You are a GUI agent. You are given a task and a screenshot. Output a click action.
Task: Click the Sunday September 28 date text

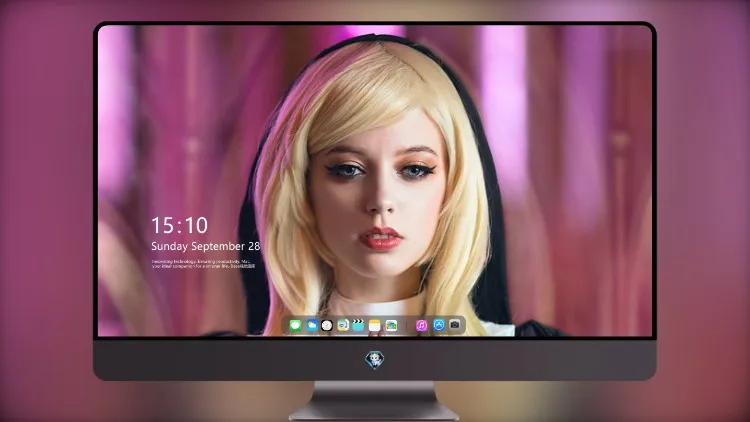206,246
